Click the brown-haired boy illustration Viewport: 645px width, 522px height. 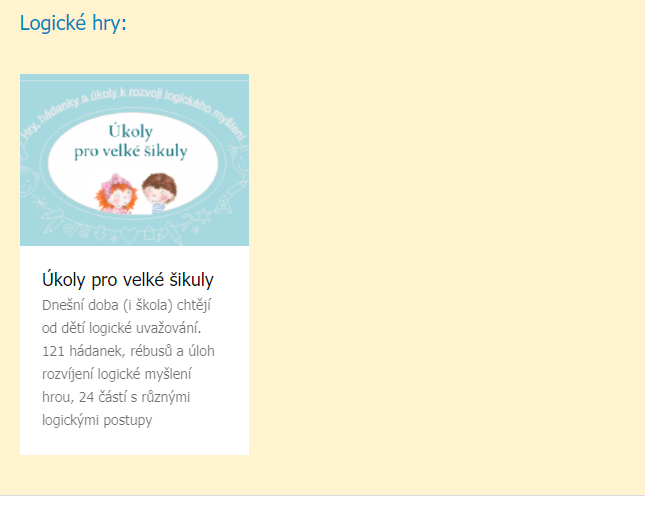(x=159, y=193)
